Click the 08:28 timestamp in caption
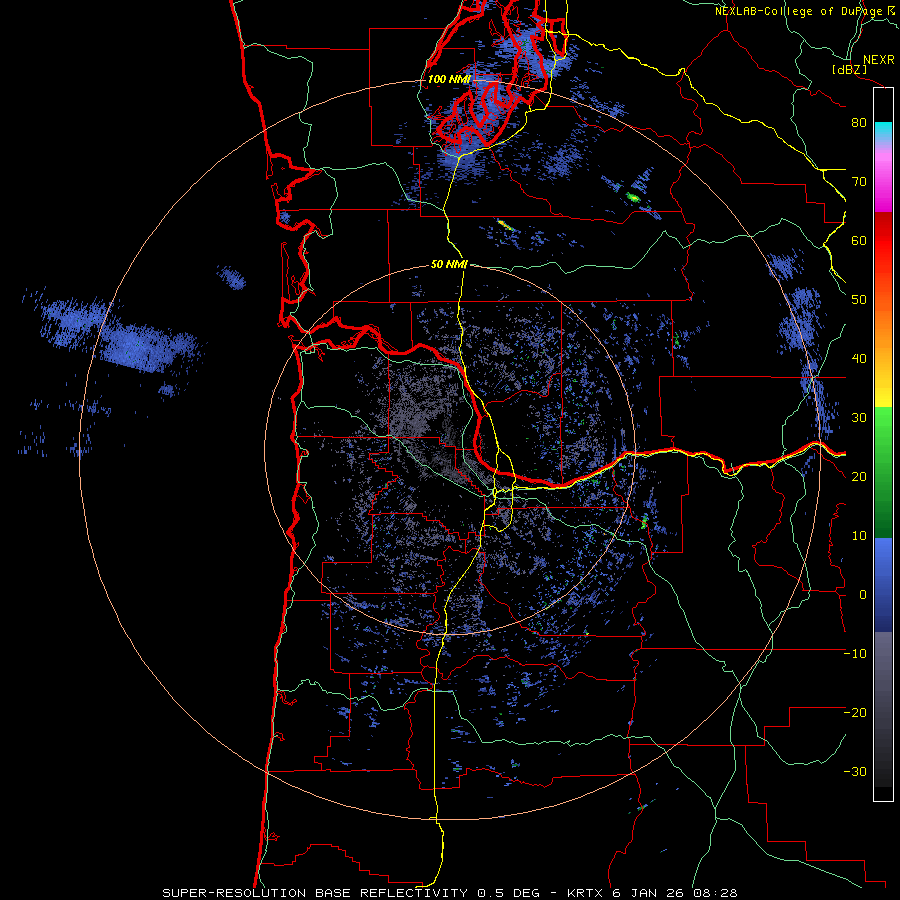 coord(715,893)
